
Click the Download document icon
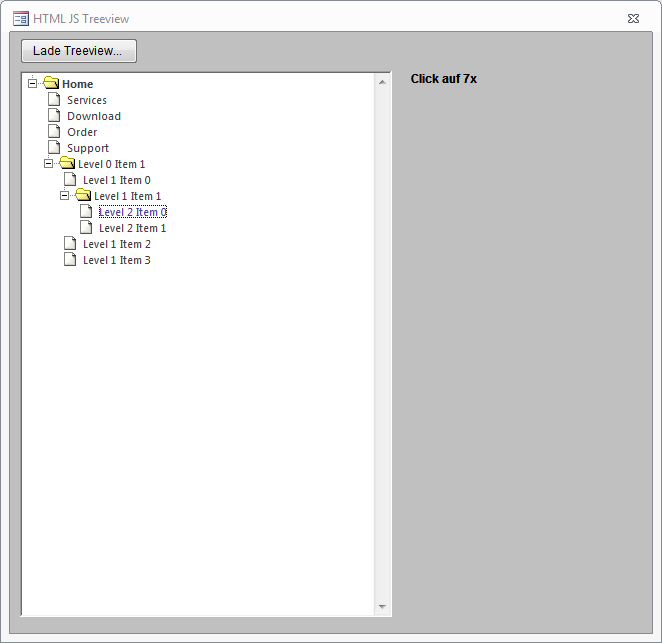pyautogui.click(x=55, y=116)
